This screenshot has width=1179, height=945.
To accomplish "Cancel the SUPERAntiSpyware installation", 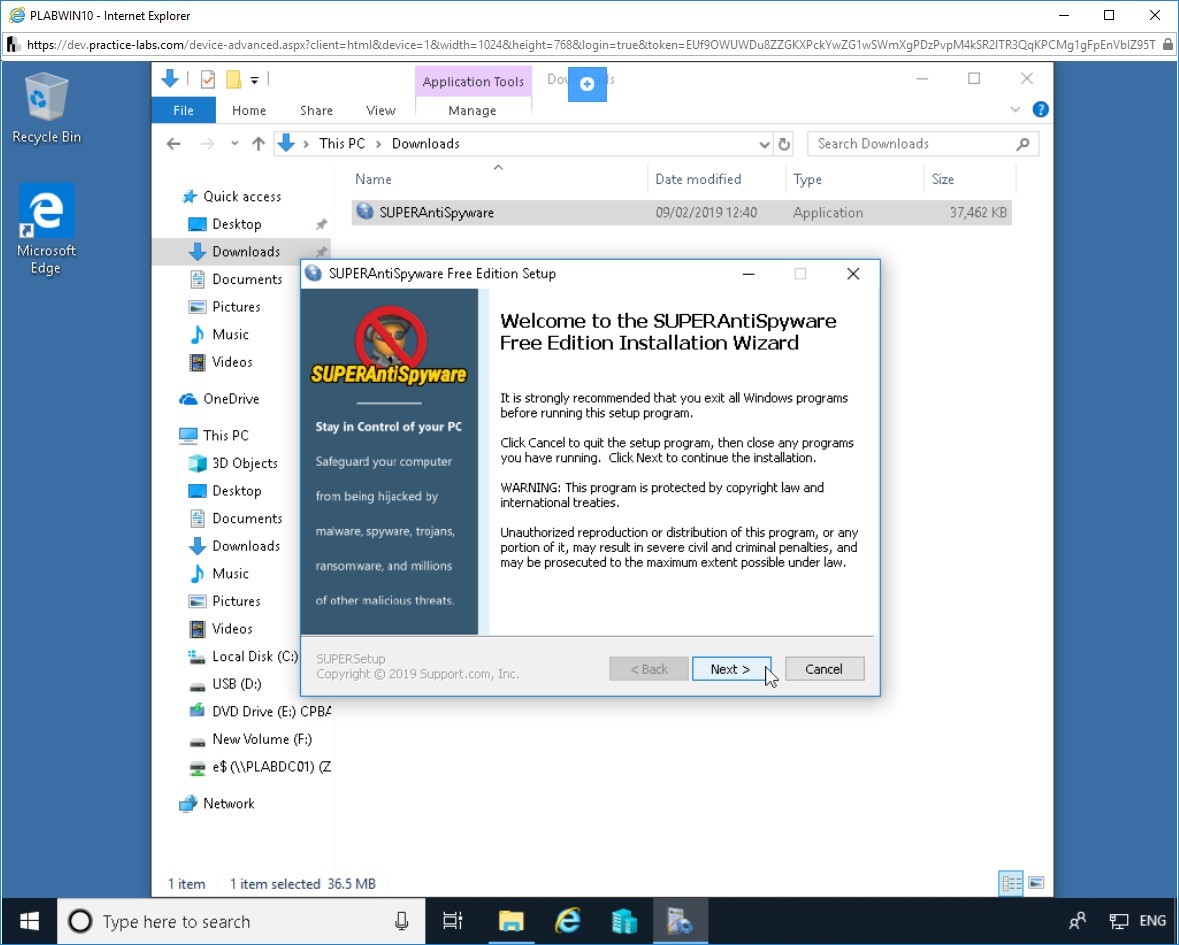I will tap(824, 669).
